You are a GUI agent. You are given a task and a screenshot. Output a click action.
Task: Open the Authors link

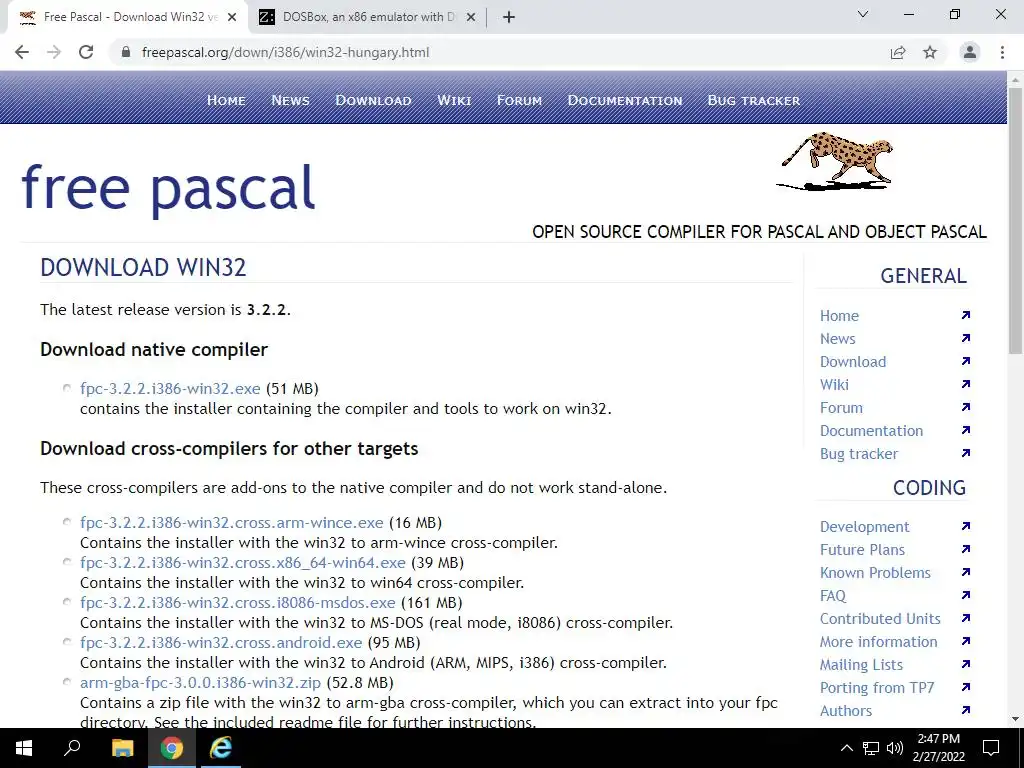pyautogui.click(x=846, y=711)
